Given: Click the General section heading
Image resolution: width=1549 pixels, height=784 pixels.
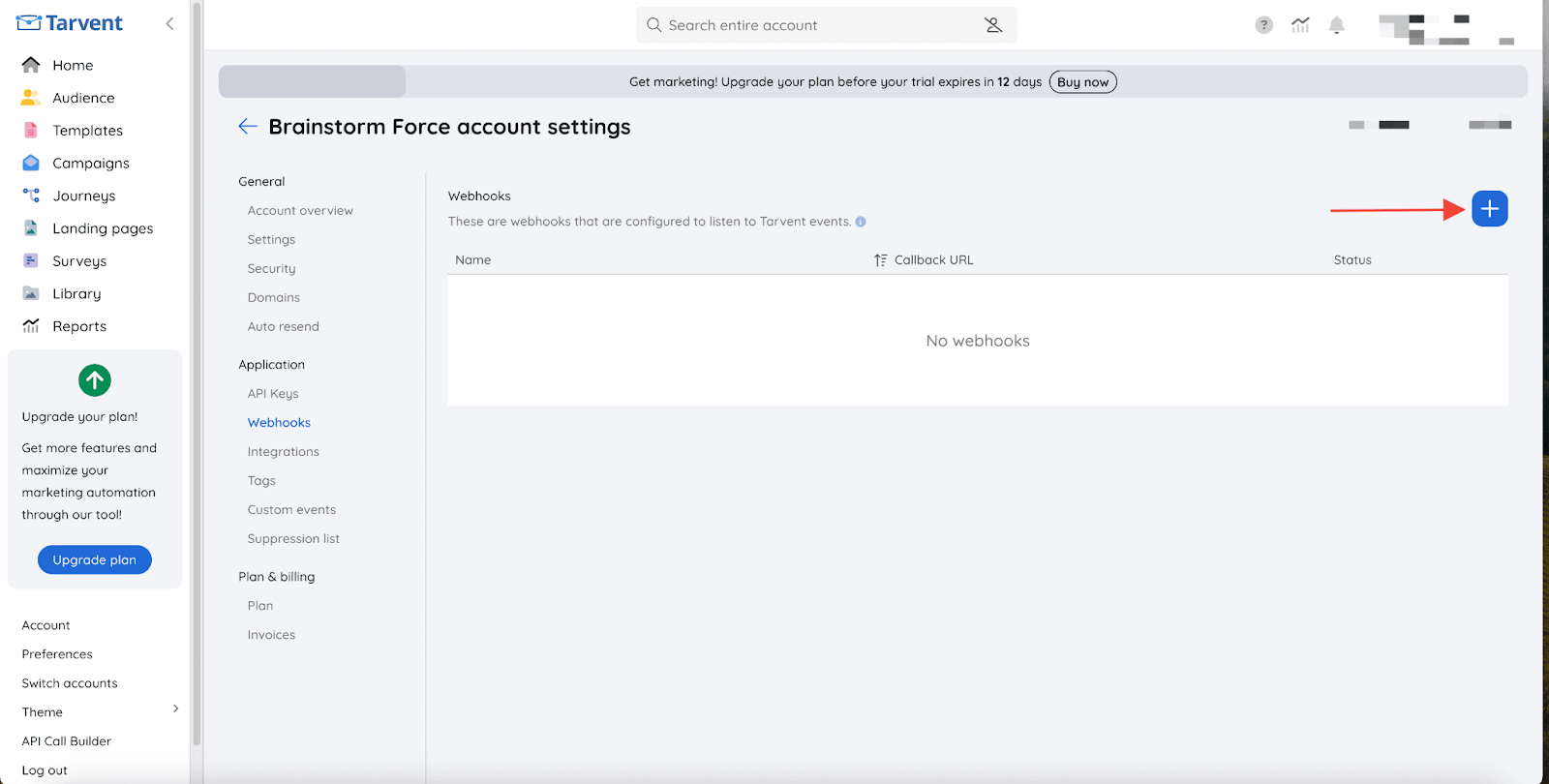Looking at the screenshot, I should (x=261, y=181).
